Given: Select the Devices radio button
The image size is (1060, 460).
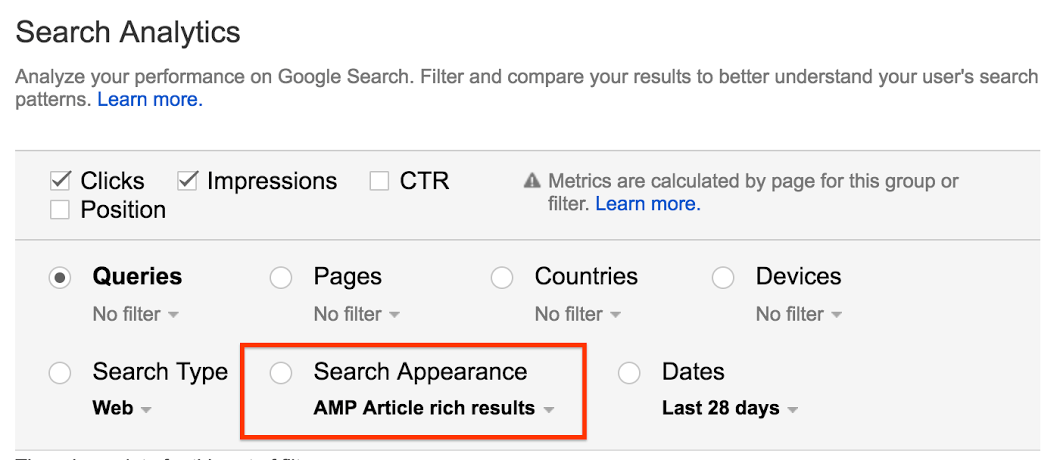Looking at the screenshot, I should 723,278.
